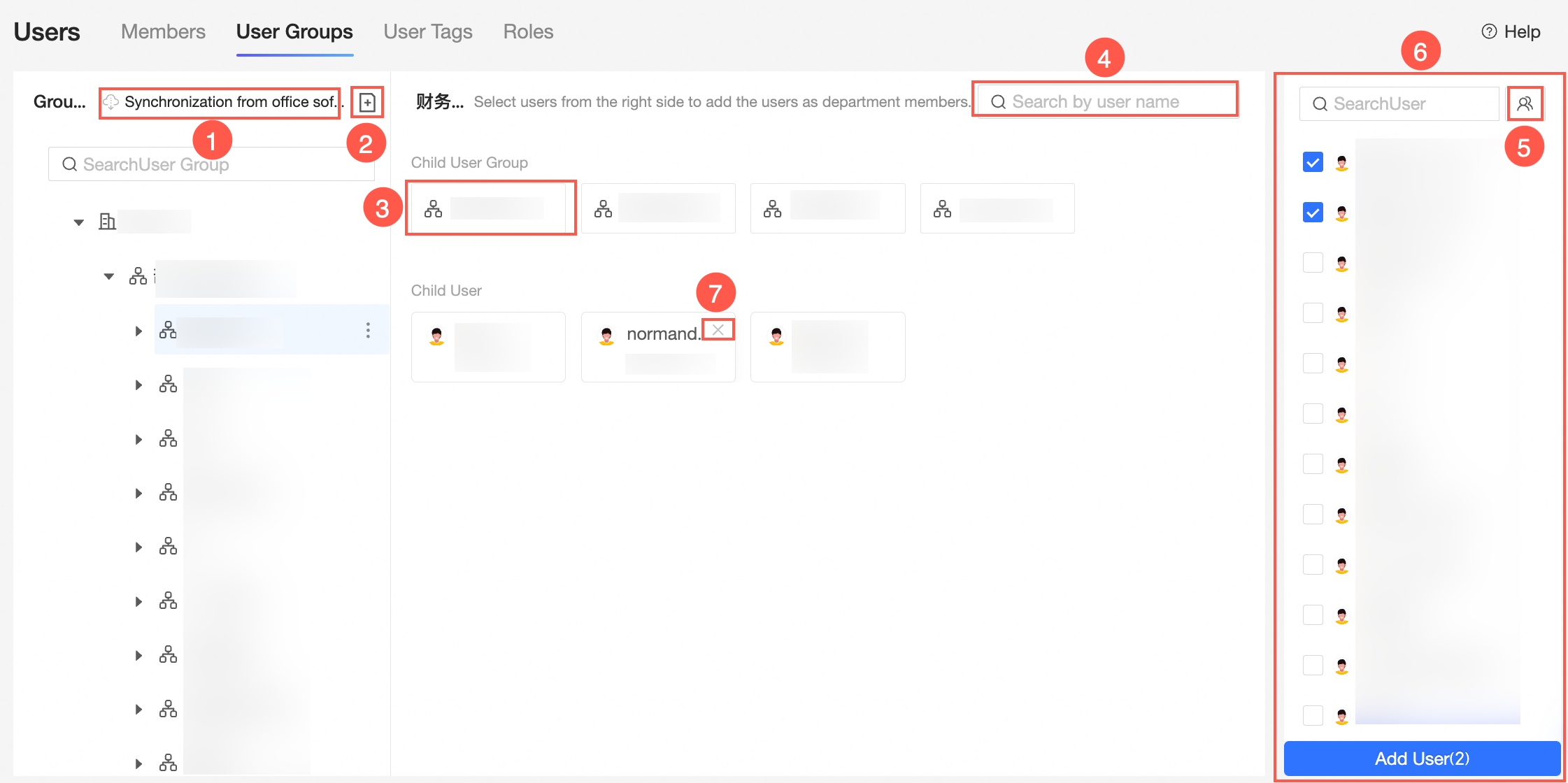Collapse the root organization tree node

tap(79, 222)
